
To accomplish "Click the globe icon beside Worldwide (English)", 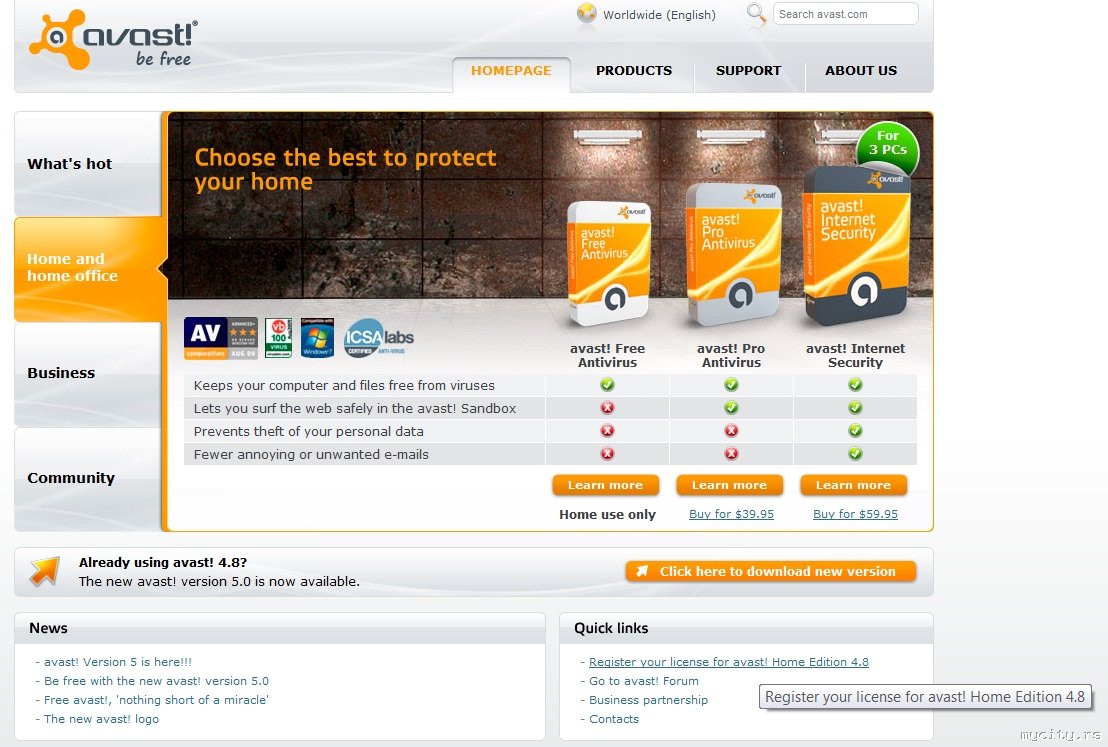I will 587,13.
